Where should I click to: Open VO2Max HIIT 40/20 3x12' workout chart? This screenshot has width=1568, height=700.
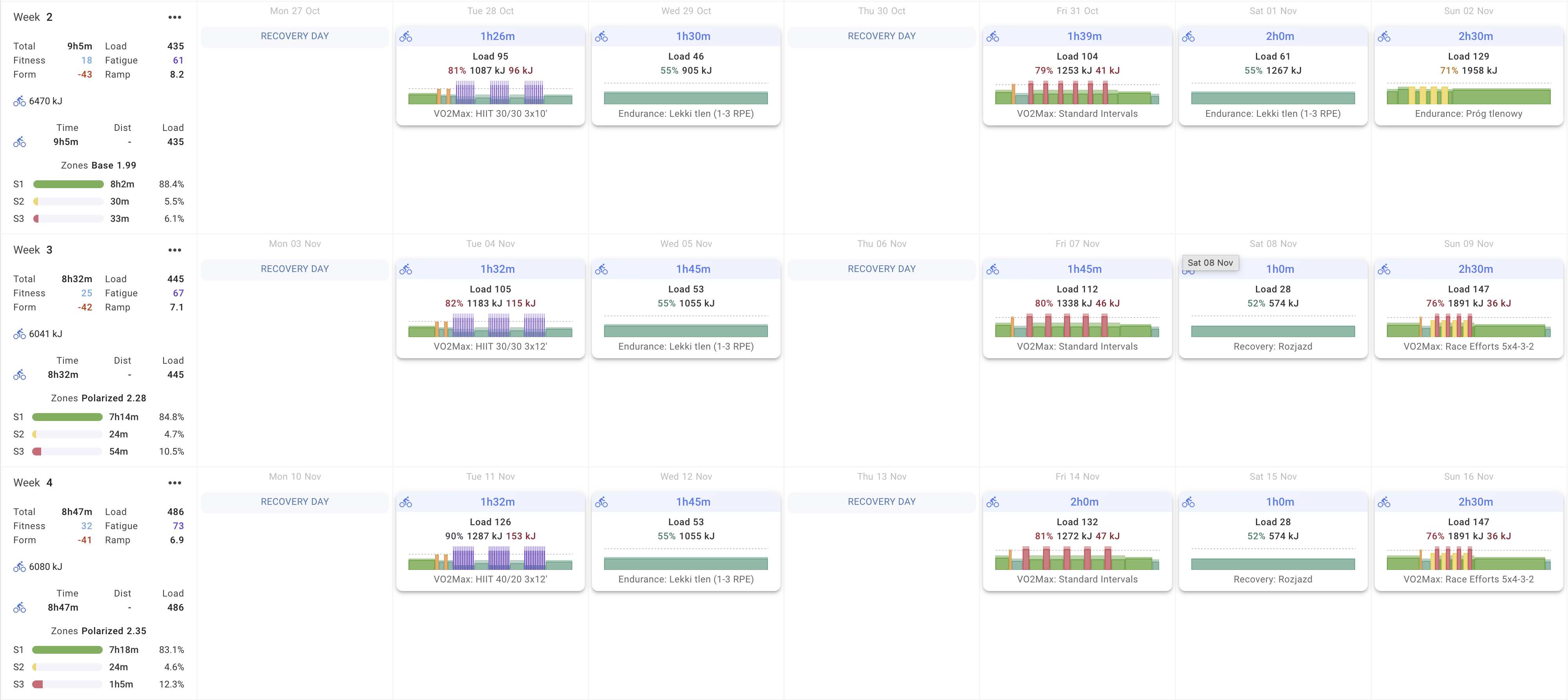[x=490, y=558]
